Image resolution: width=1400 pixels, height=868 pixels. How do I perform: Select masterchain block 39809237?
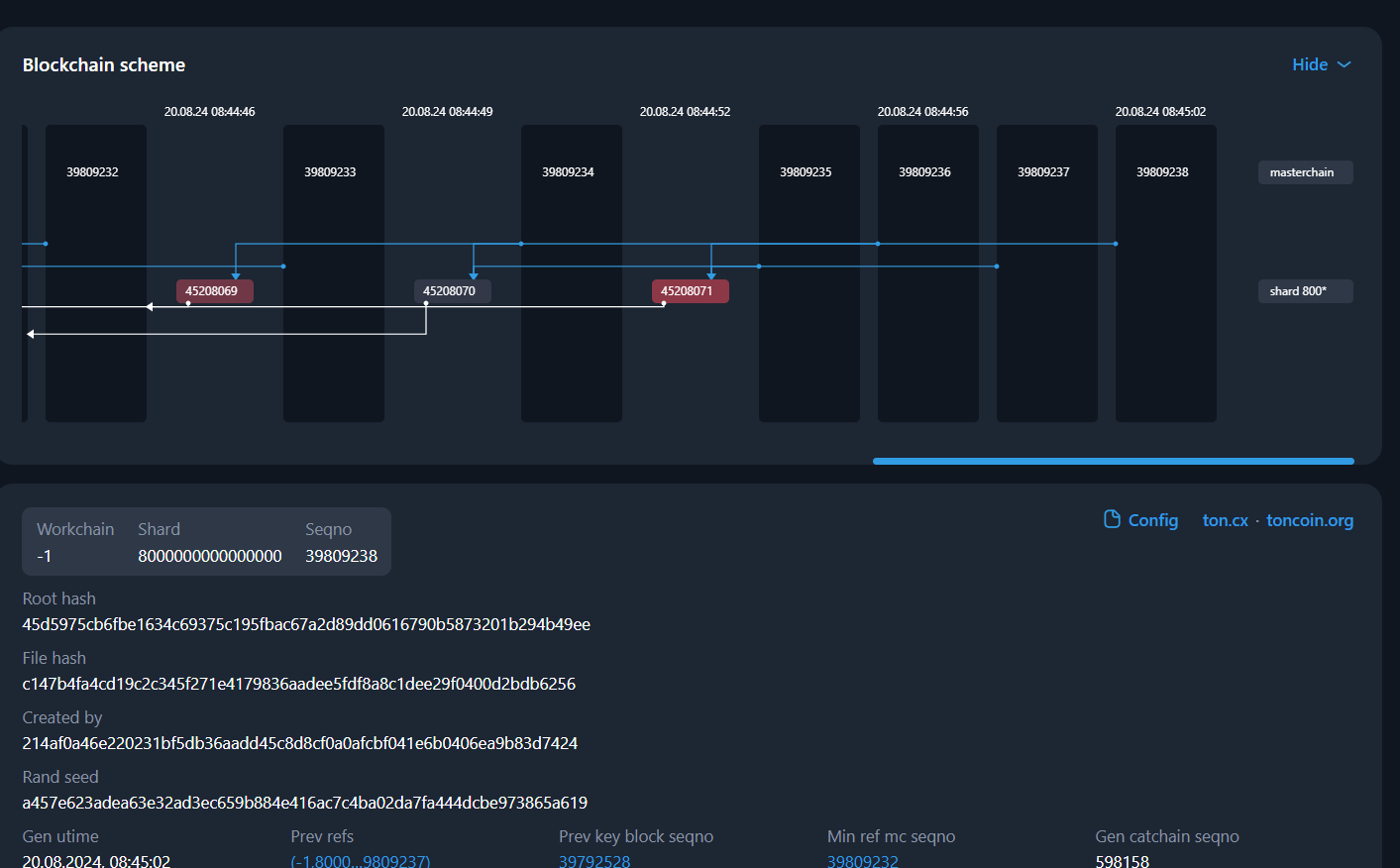coord(1047,273)
